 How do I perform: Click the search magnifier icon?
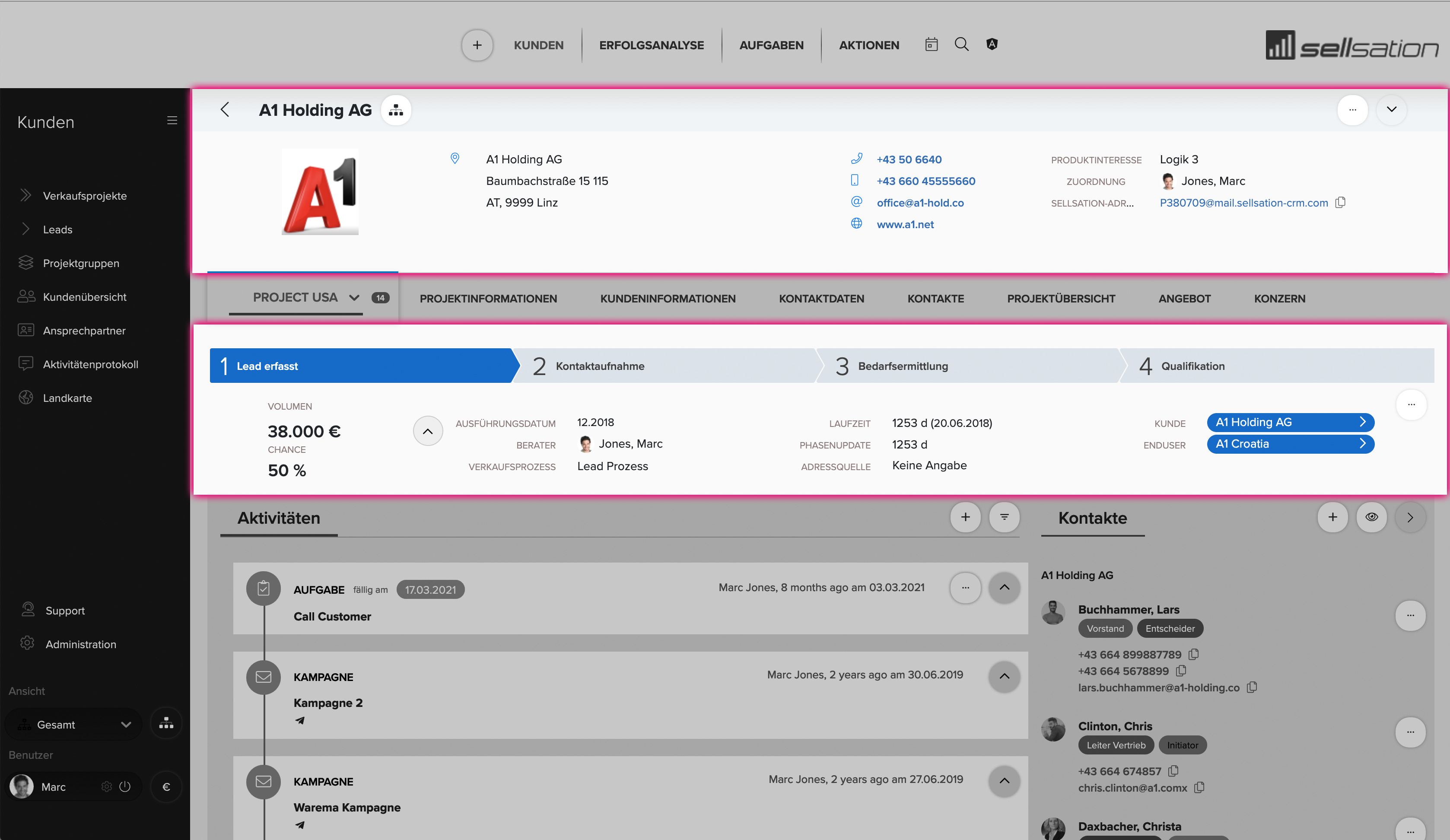(x=961, y=45)
